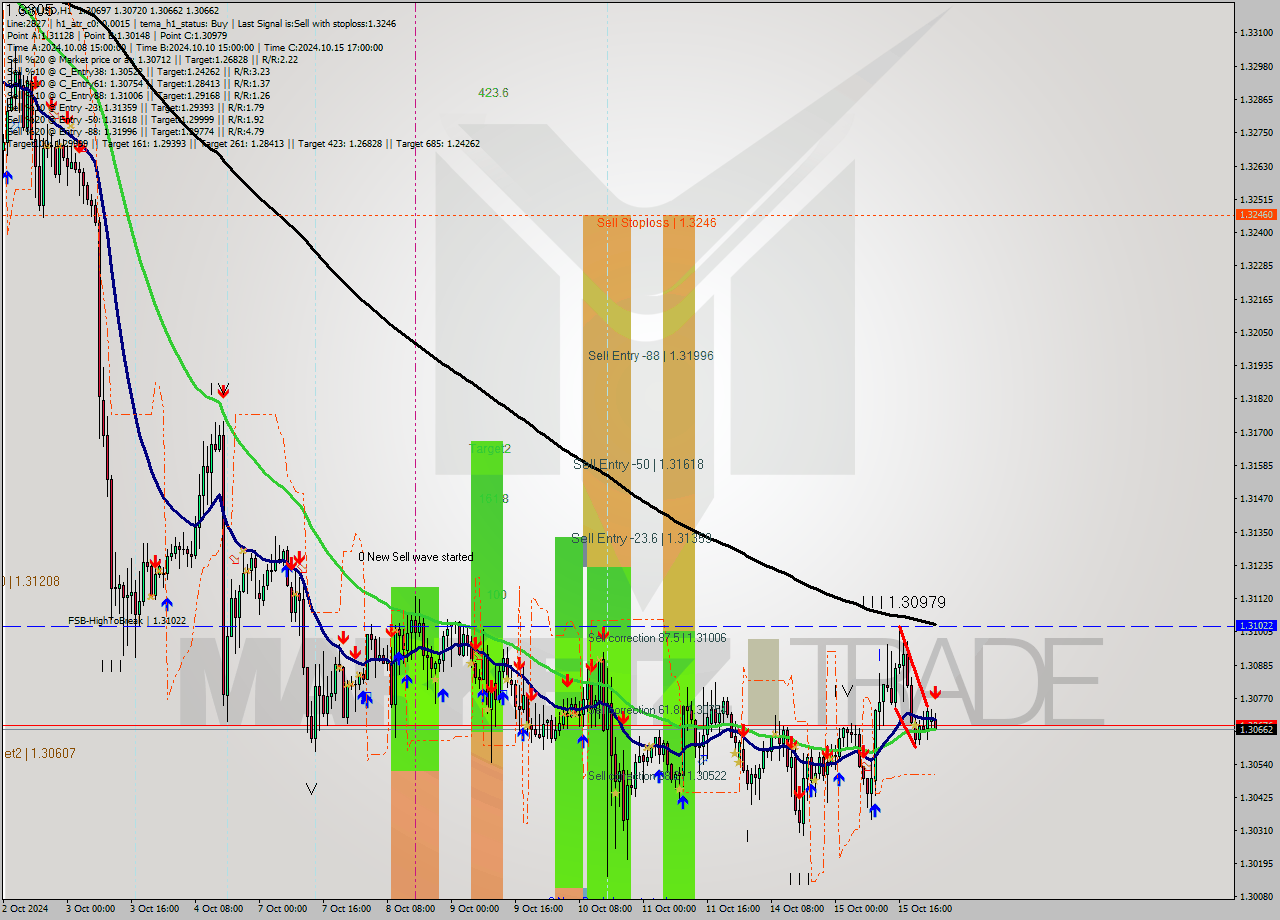Click the '1.30979' point C label
1280x920 pixels.
(917, 603)
